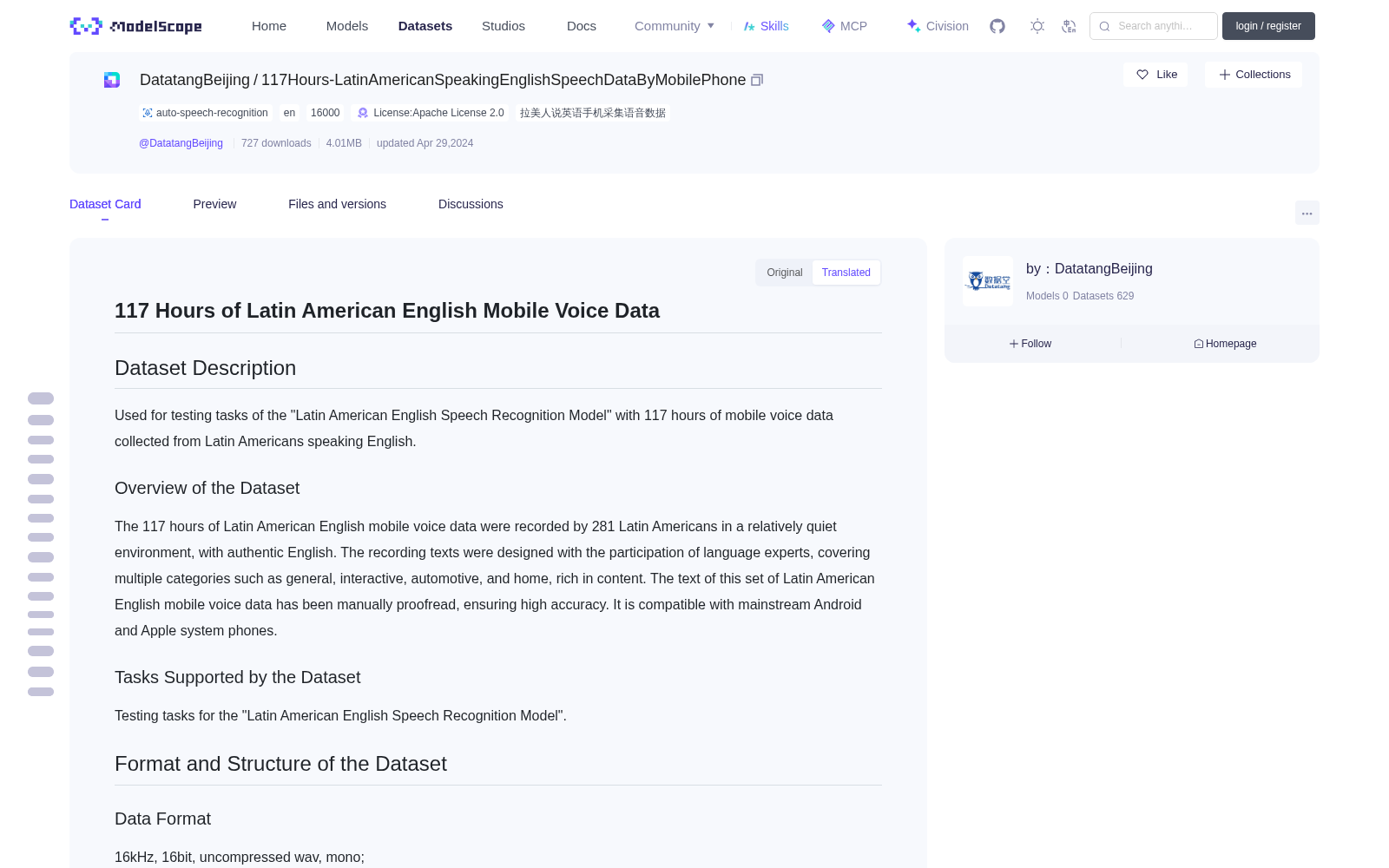This screenshot has width=1389, height=868.
Task: Copy the dataset name with the copy icon
Action: pyautogui.click(x=757, y=80)
